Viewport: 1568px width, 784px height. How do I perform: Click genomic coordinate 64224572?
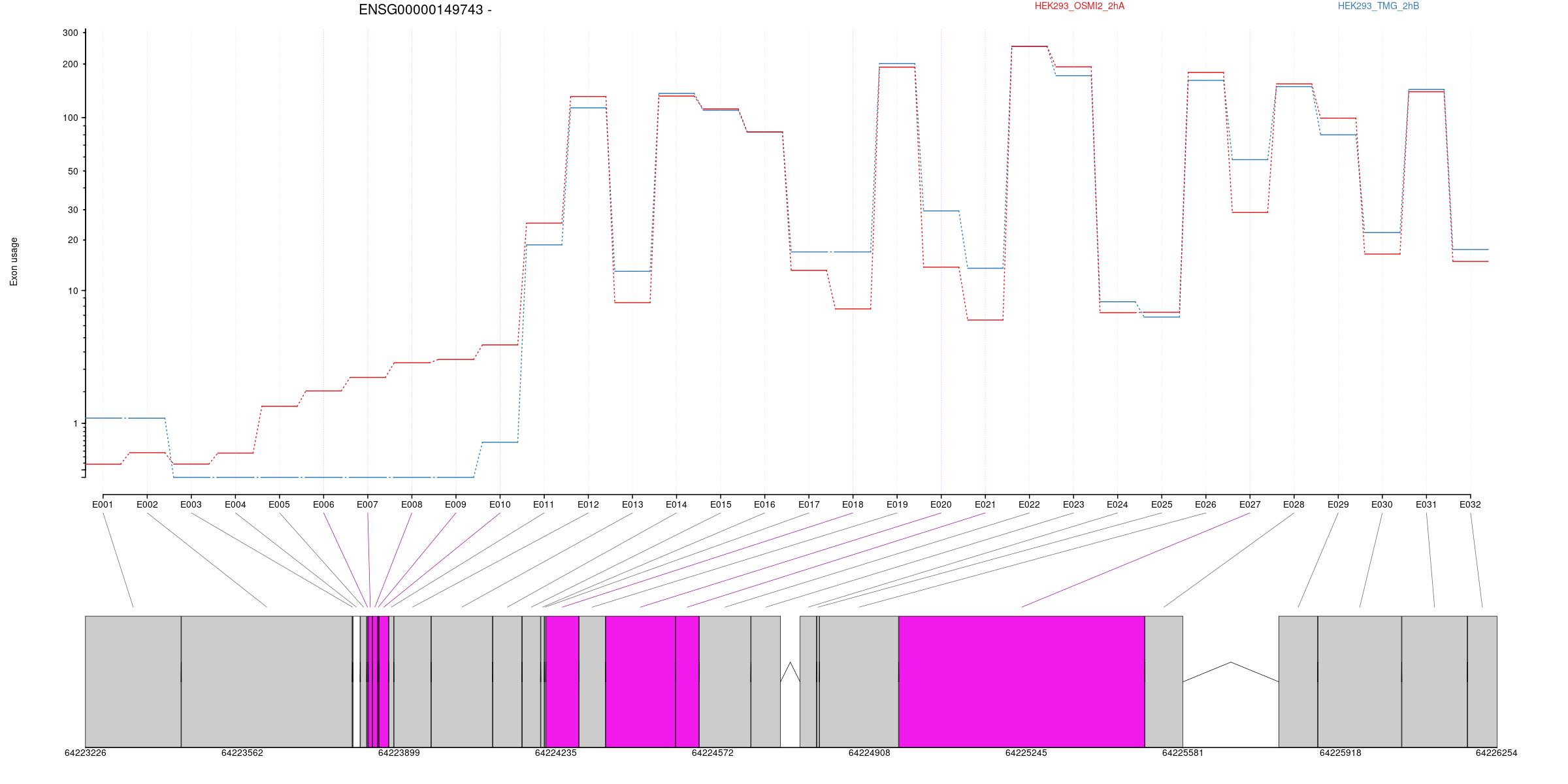pyautogui.click(x=713, y=753)
